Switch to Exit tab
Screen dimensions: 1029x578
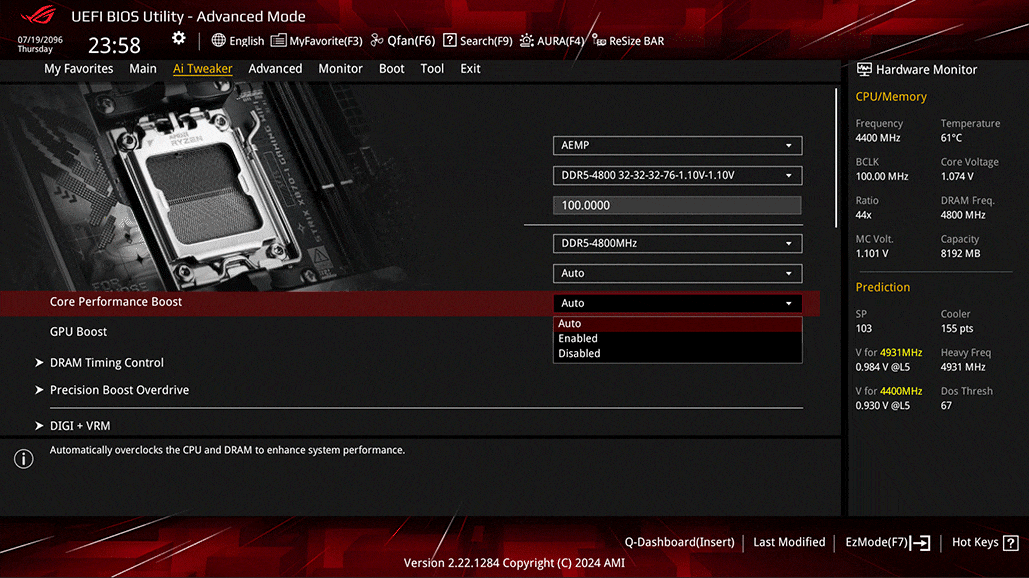[x=471, y=68]
